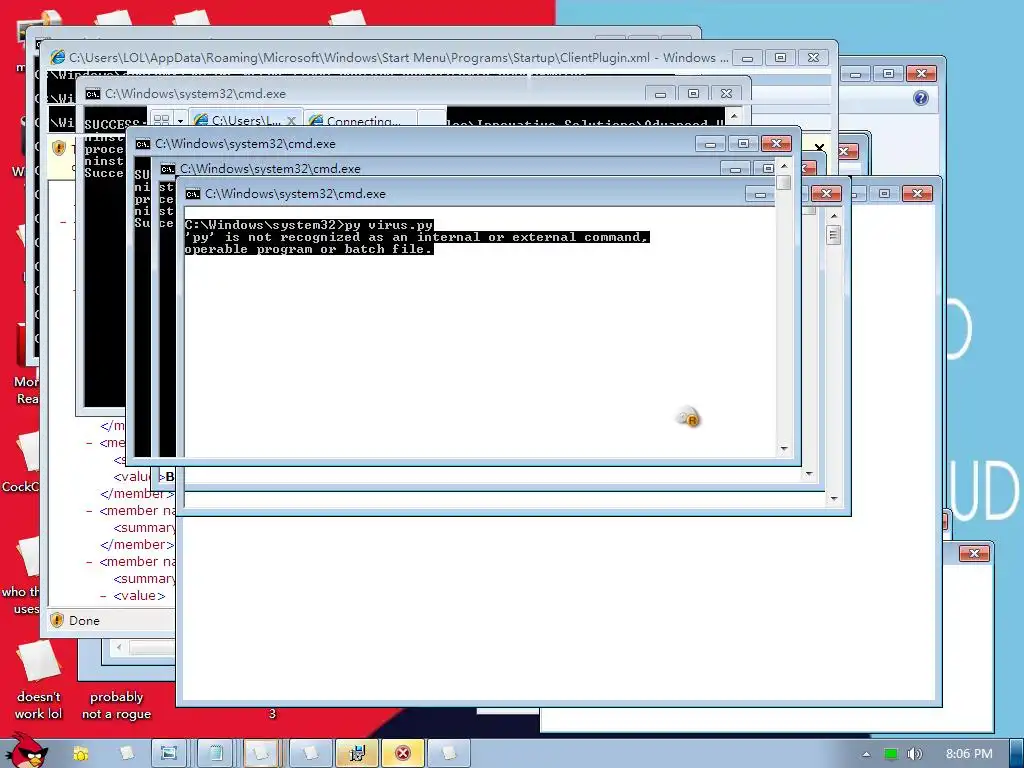Viewport: 1024px width, 768px height.
Task: Open the notepad item in the taskbar
Action: tap(216, 754)
